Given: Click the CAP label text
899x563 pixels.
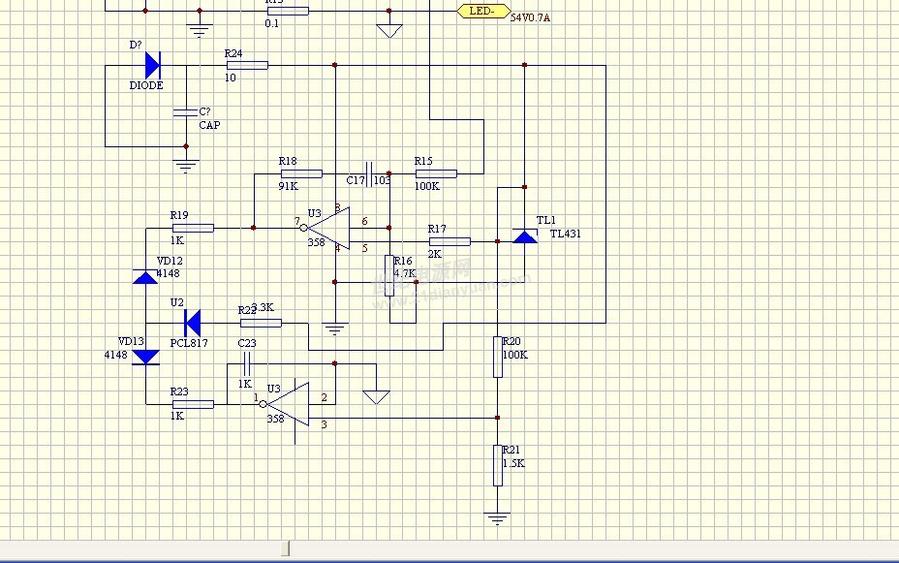Looking at the screenshot, I should (209, 125).
